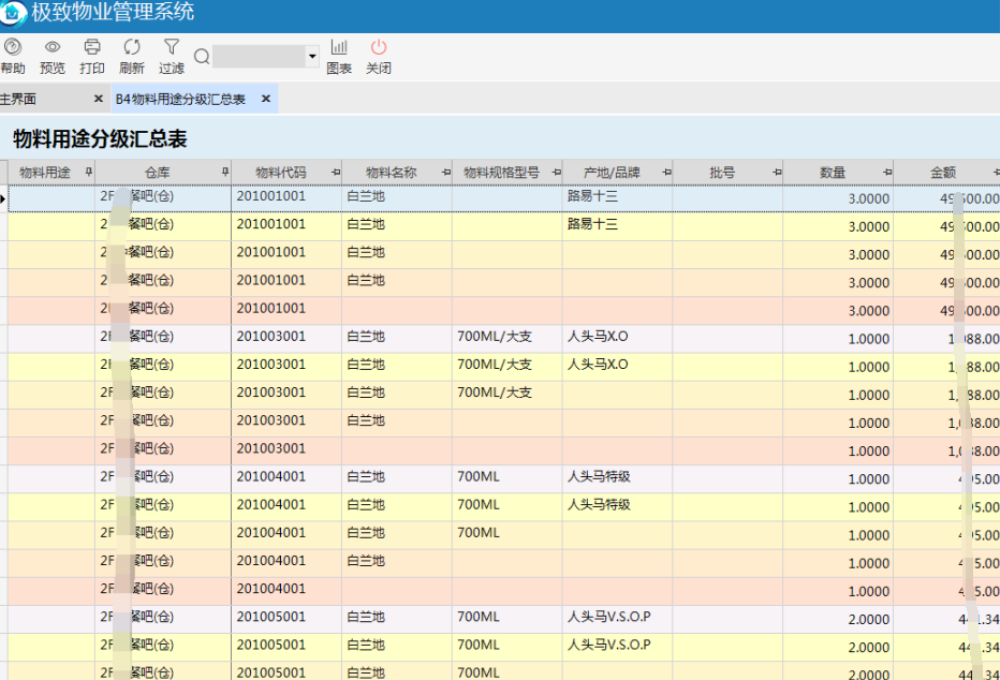Click the 数量 column header

pos(832,172)
